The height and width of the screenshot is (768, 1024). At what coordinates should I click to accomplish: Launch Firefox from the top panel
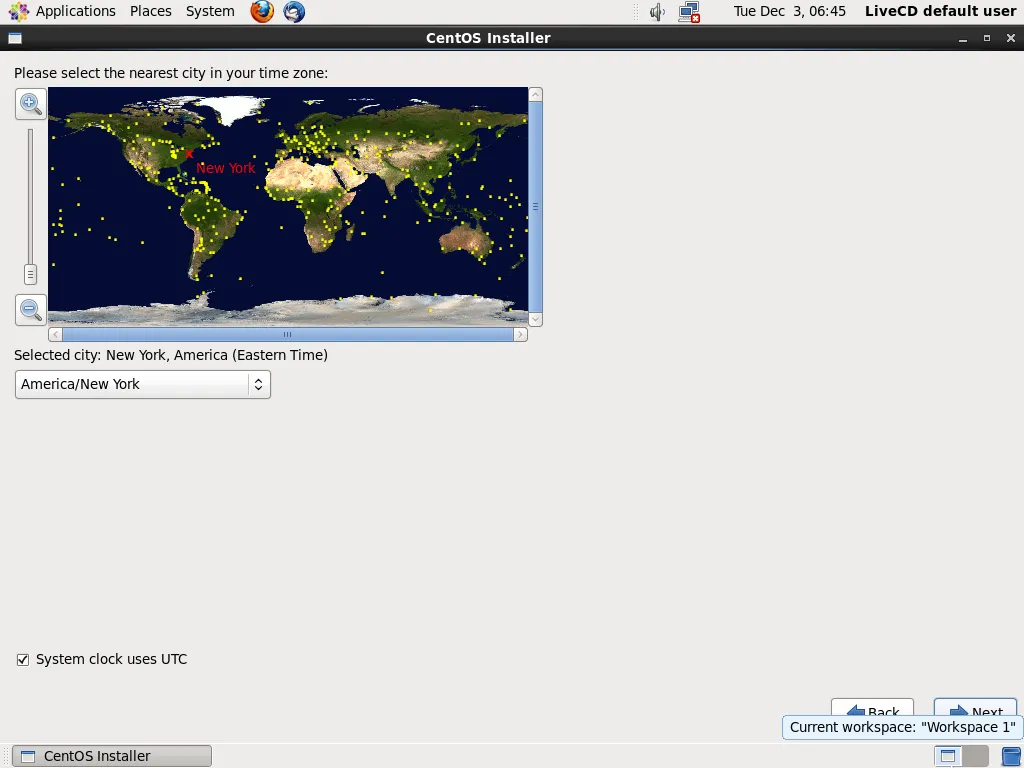[x=262, y=12]
